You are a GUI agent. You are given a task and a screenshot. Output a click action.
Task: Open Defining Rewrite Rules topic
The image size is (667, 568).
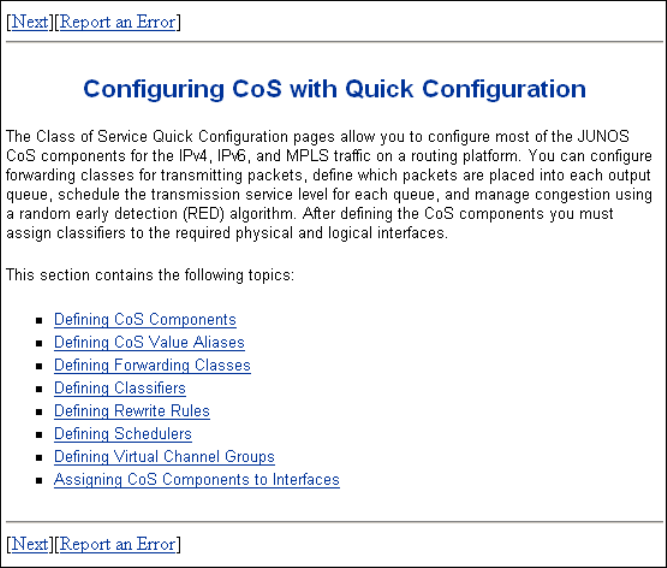(x=132, y=411)
